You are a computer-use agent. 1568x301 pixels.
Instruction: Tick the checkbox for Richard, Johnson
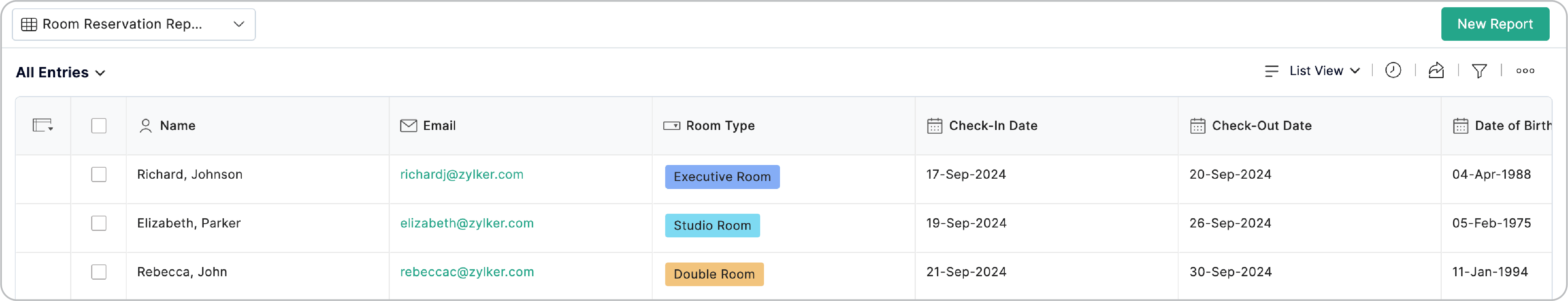(99, 175)
